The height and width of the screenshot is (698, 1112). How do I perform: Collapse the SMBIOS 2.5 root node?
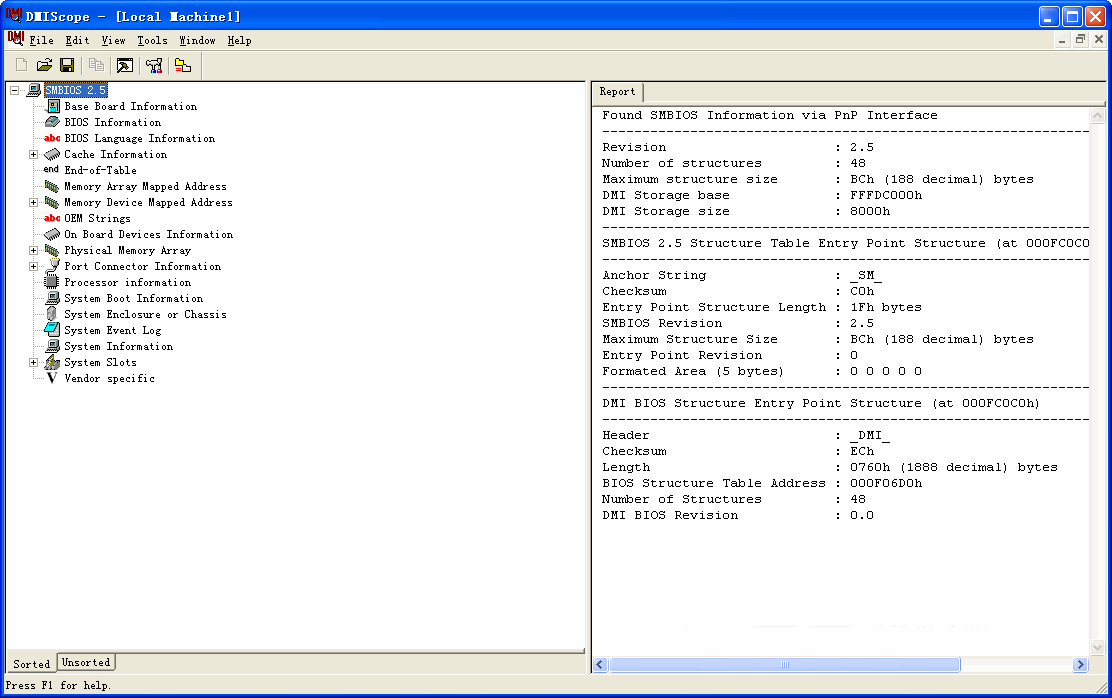(14, 90)
